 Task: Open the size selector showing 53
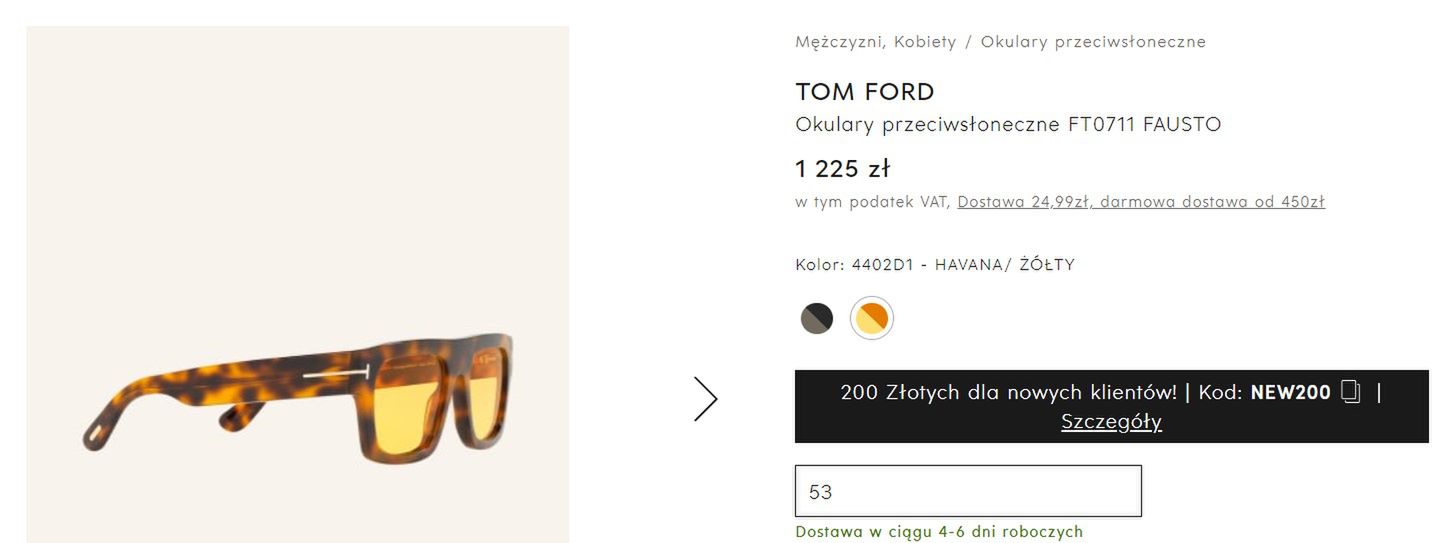pos(968,491)
